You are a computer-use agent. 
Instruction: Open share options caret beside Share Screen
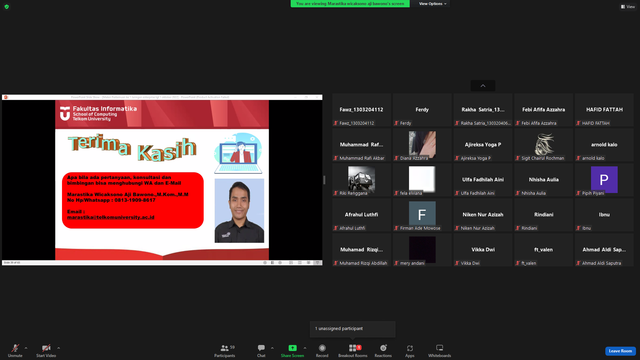pos(305,348)
